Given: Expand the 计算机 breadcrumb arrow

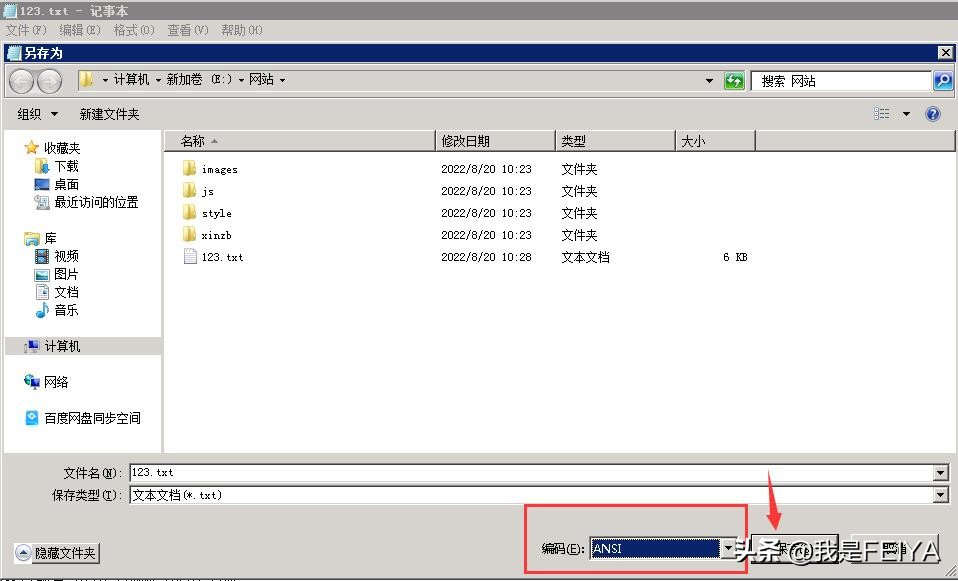Looking at the screenshot, I should click(x=158, y=80).
